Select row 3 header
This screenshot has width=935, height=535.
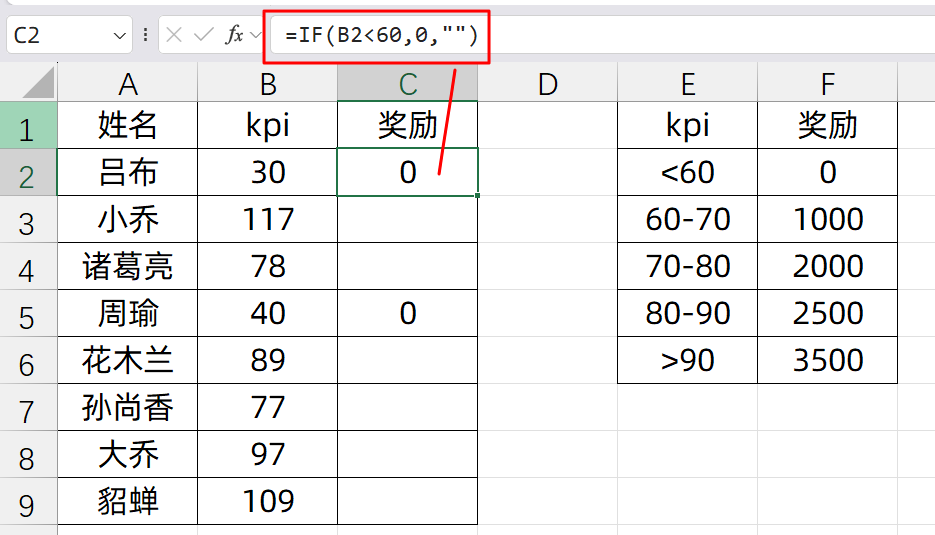28,219
